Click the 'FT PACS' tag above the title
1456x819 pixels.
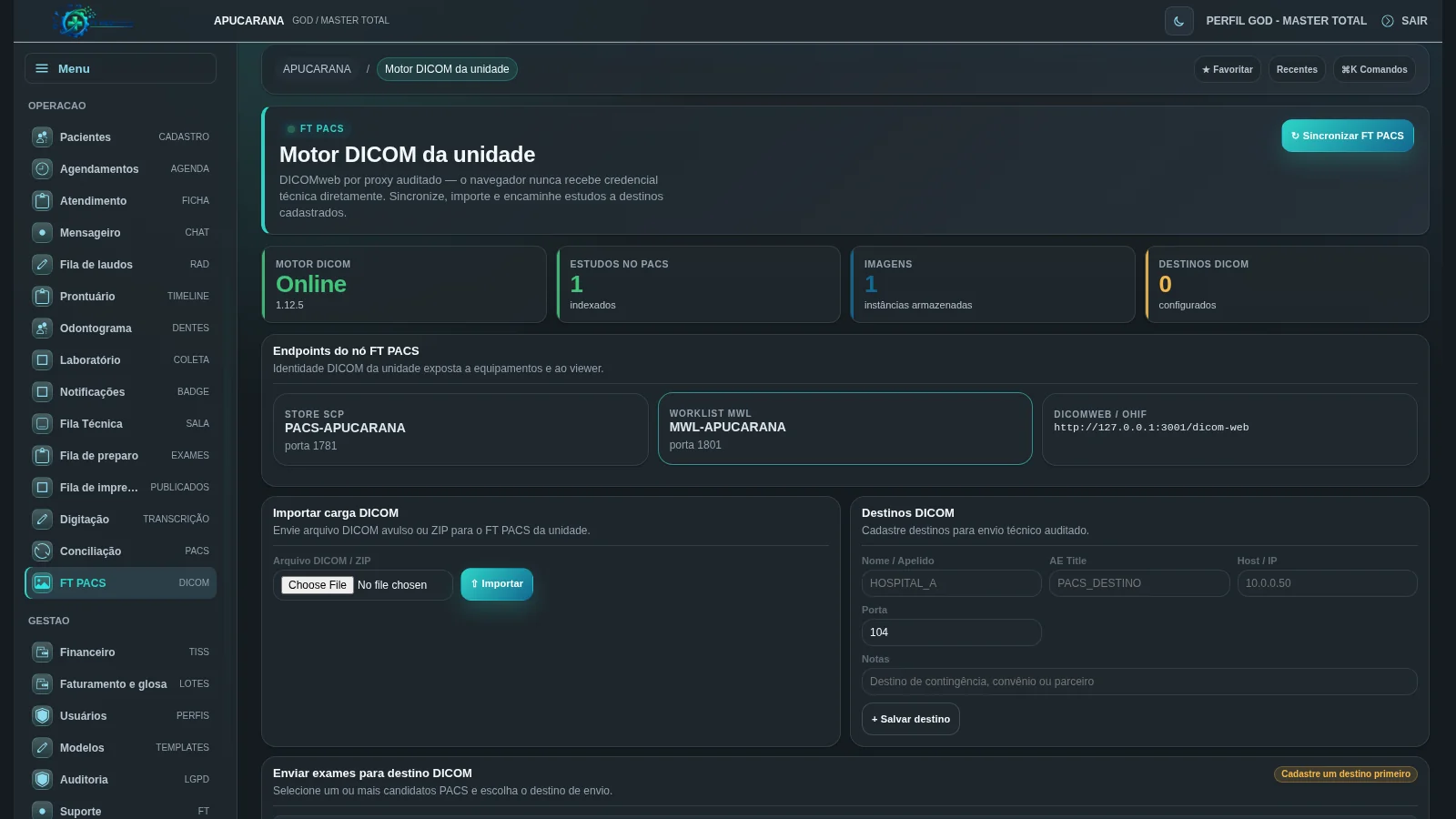click(317, 128)
